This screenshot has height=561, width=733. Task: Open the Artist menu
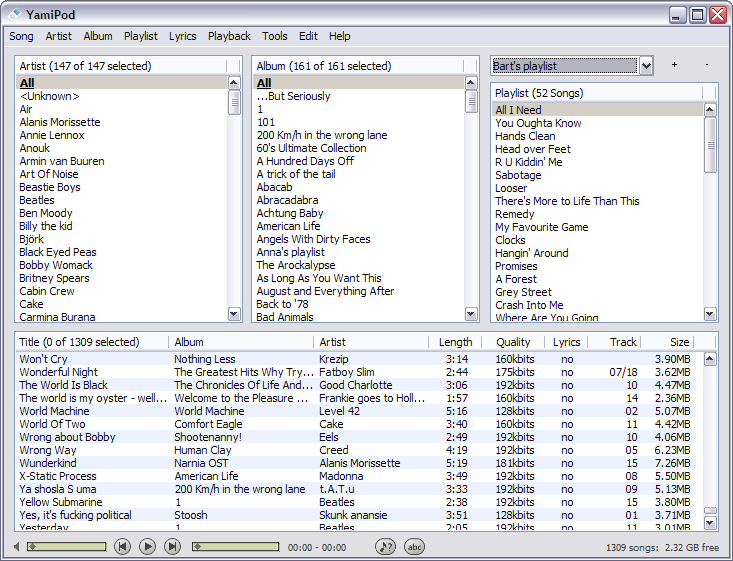pos(58,36)
